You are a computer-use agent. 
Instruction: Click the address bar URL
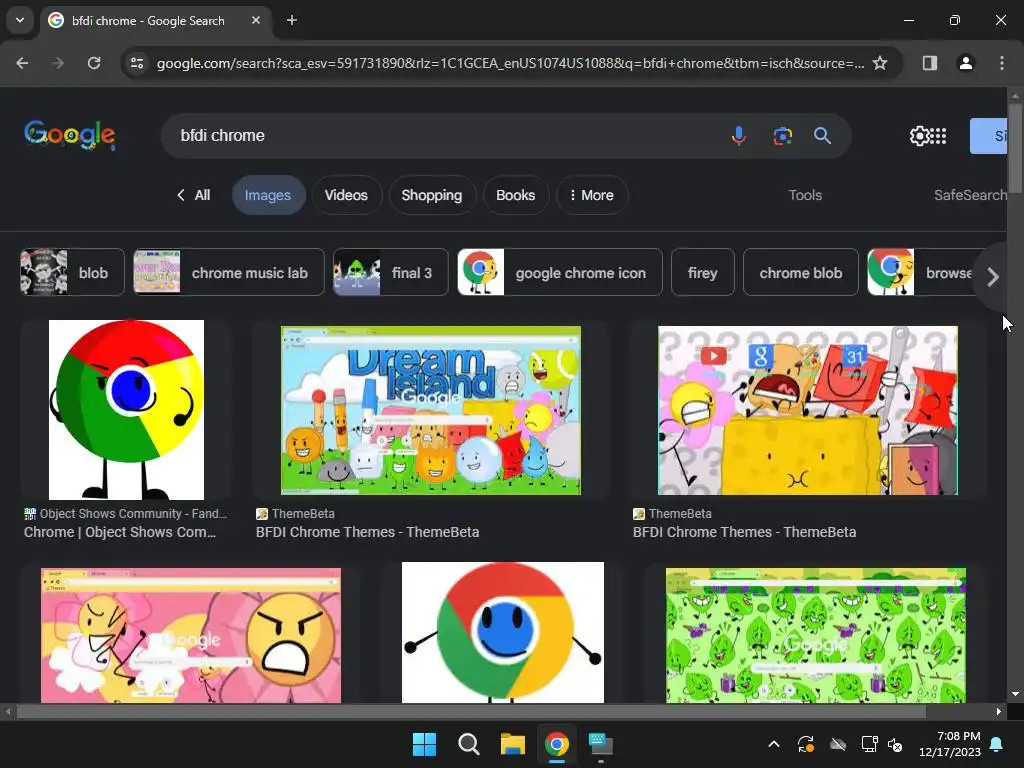(510, 63)
